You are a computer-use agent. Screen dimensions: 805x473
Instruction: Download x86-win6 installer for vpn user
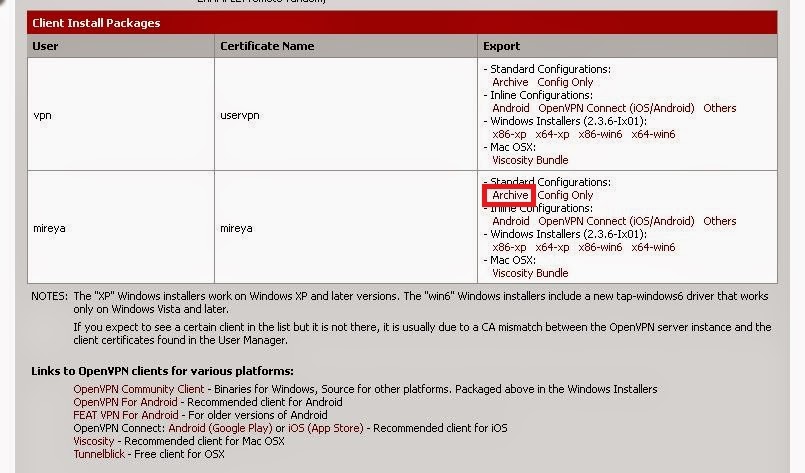tap(600, 135)
